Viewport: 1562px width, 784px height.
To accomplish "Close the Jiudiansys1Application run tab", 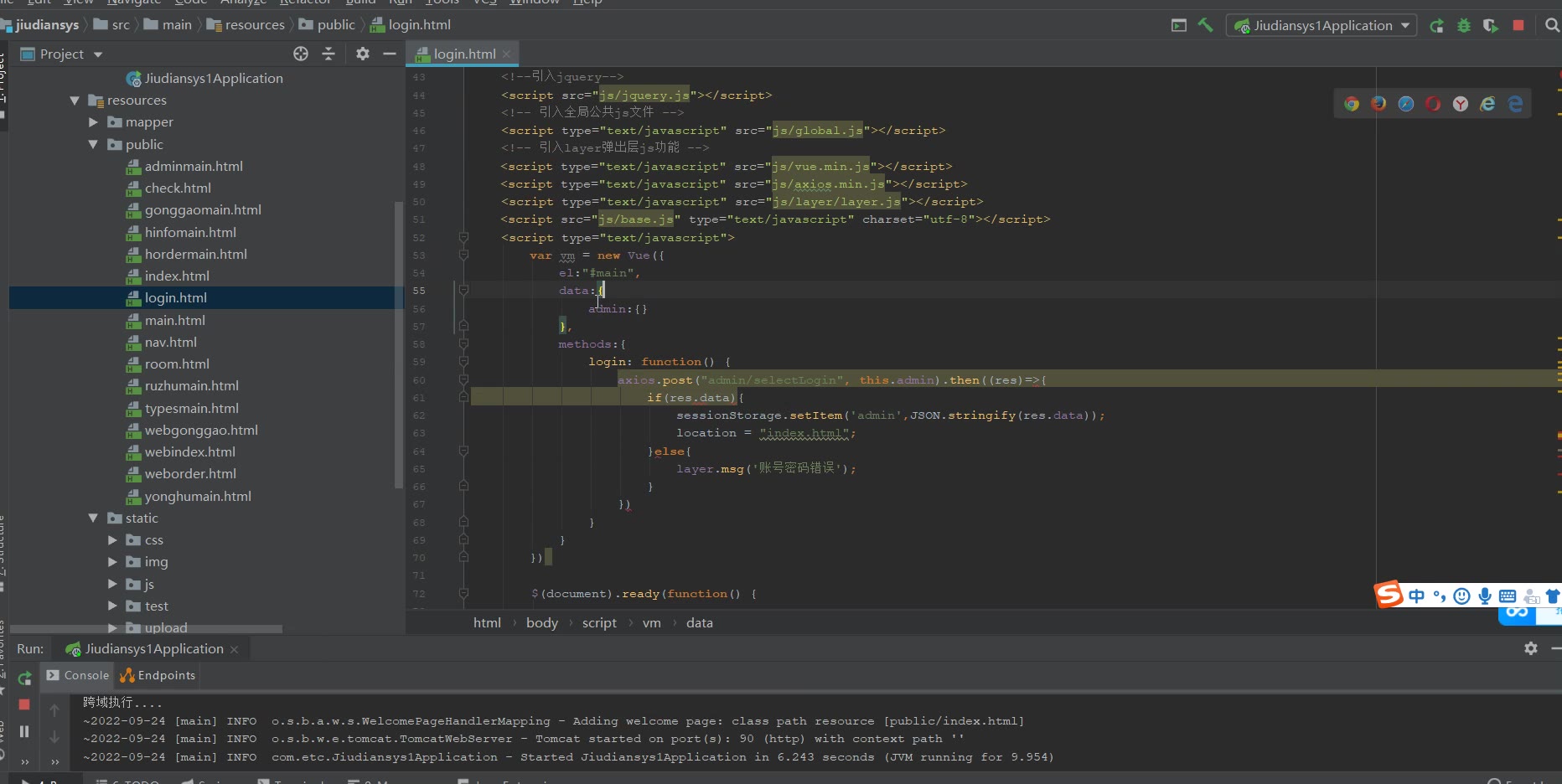I will (x=234, y=649).
